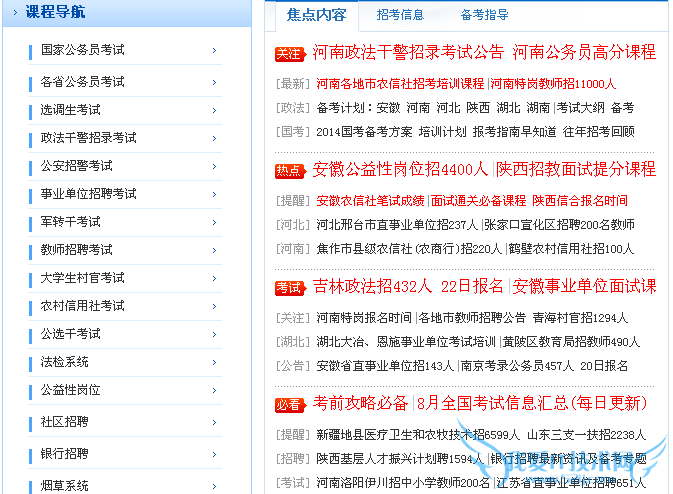Click the [湖北] category tag
Screen dimensions: 673x494
pos(293,342)
